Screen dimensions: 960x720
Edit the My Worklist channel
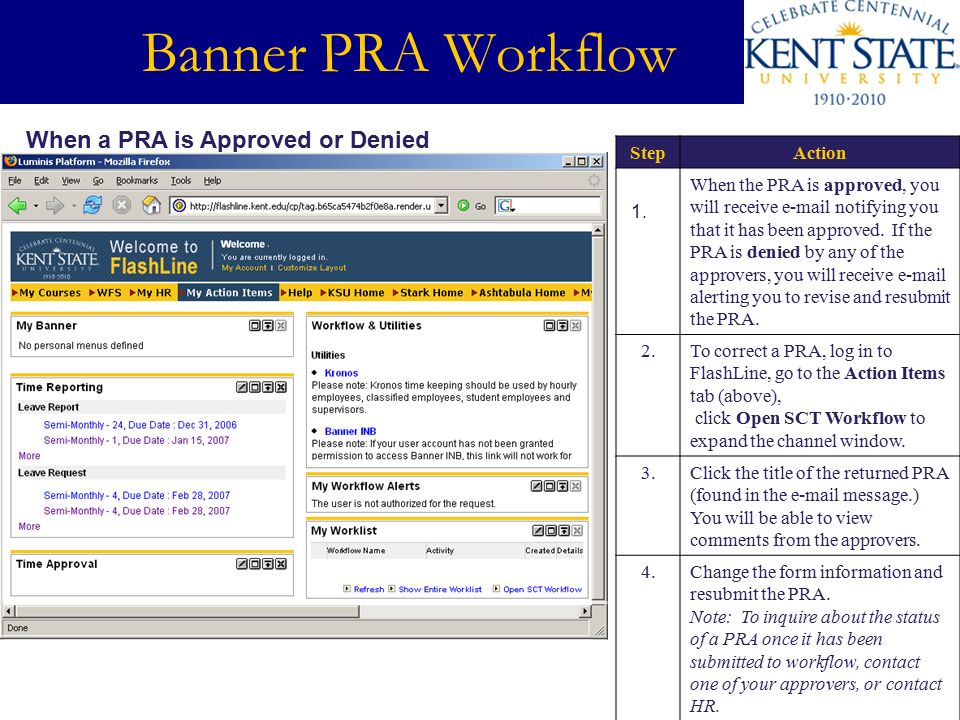[538, 531]
